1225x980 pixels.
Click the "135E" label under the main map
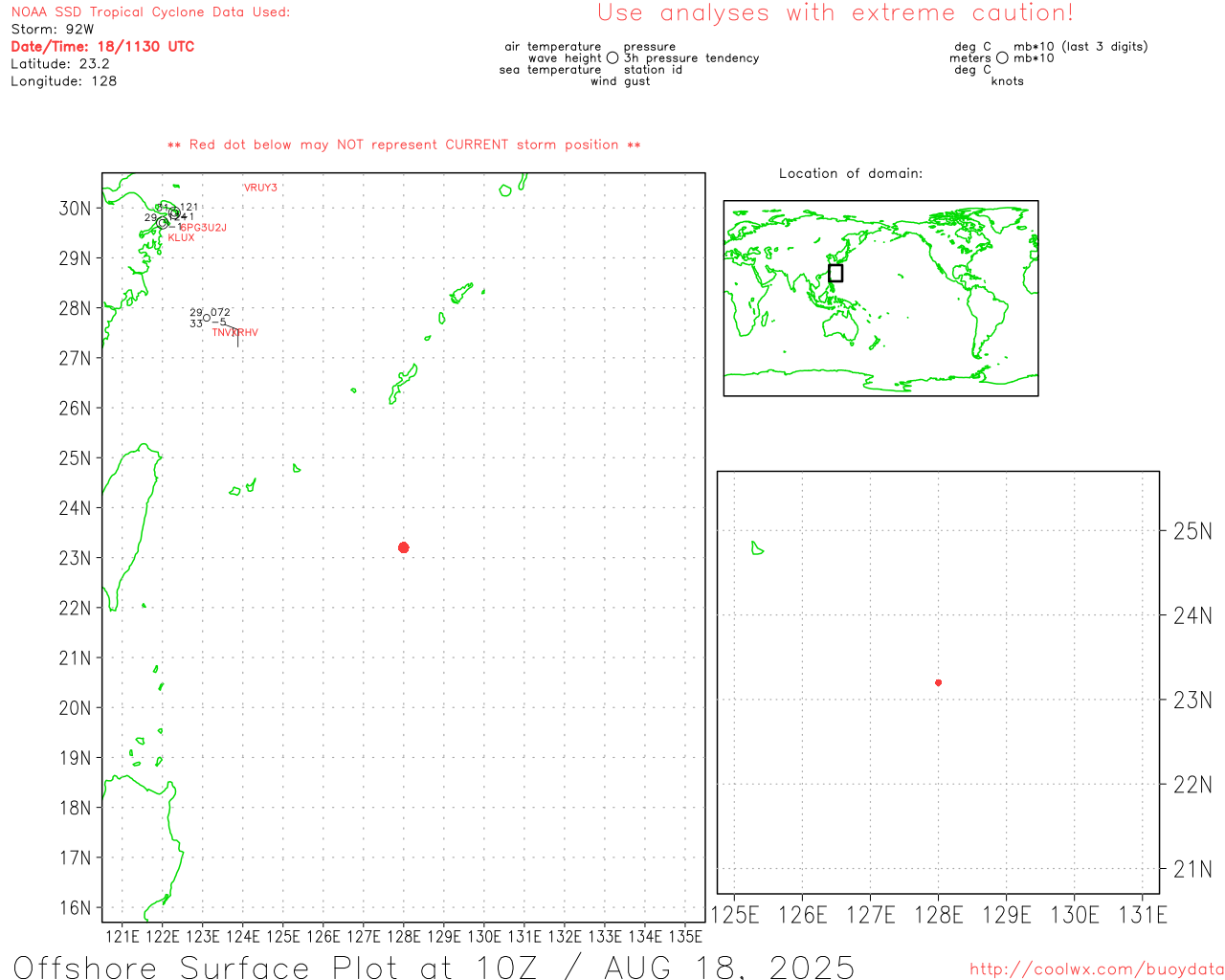[684, 937]
